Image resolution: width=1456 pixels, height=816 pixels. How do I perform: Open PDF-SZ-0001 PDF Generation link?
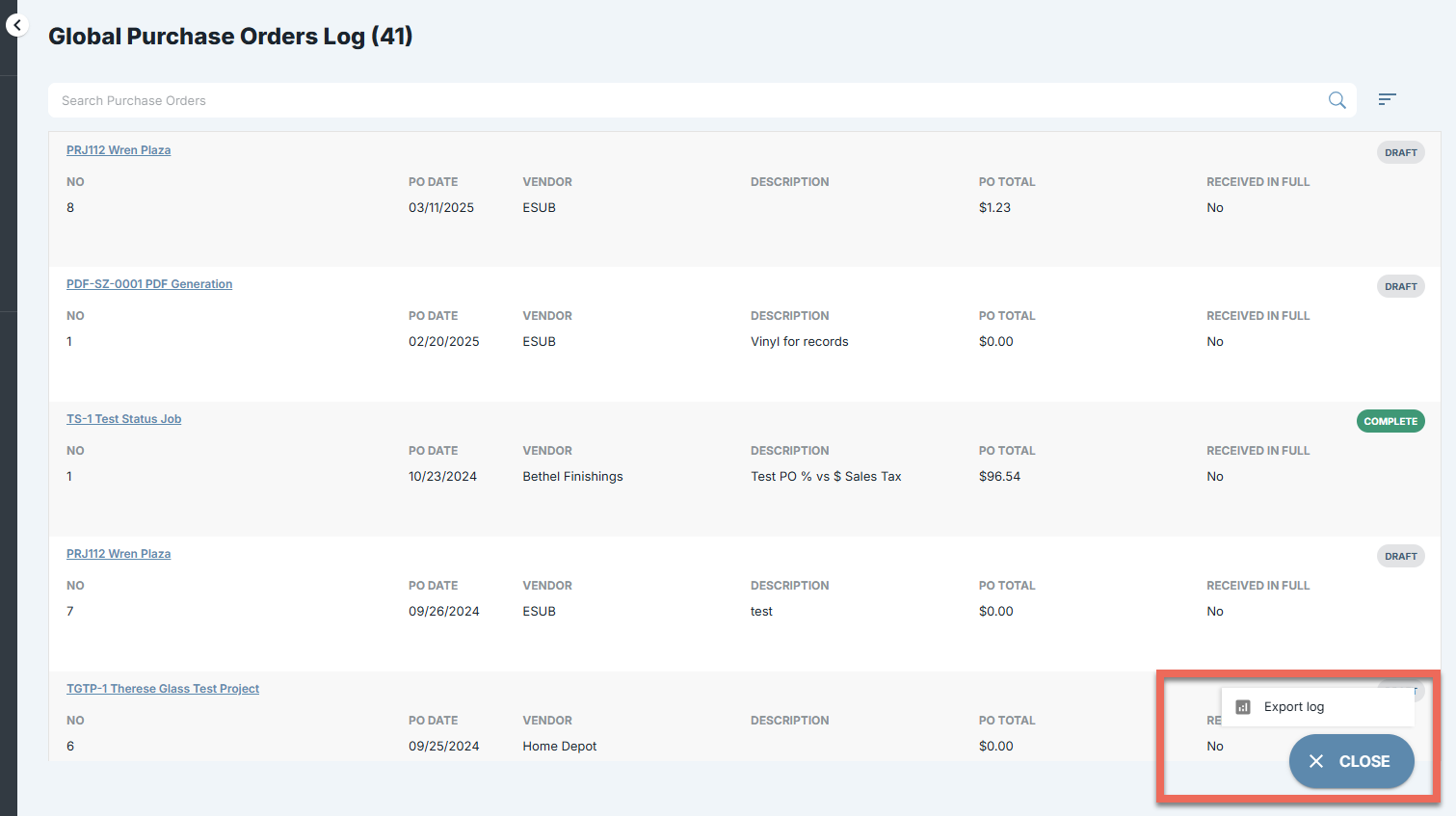[149, 284]
